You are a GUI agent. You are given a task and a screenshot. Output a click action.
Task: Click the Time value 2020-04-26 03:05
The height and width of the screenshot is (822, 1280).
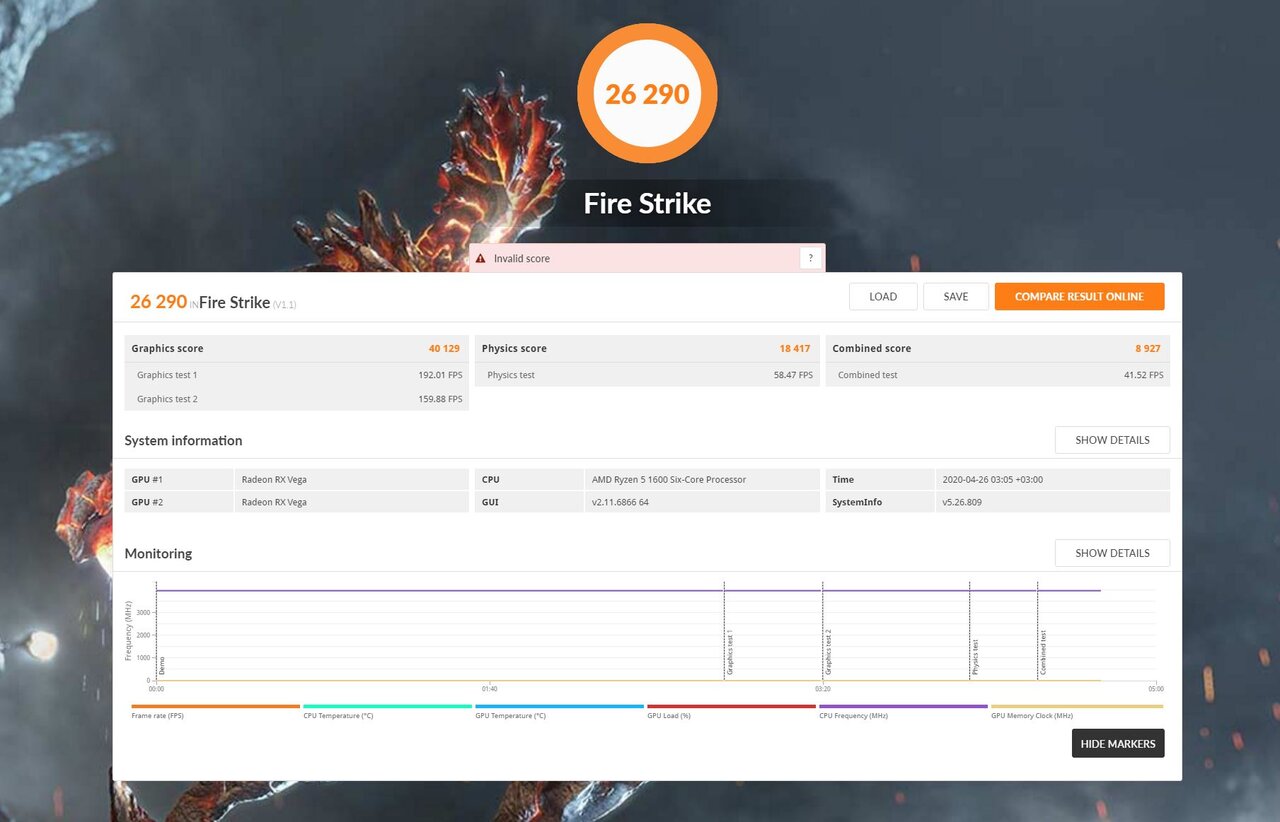(992, 480)
